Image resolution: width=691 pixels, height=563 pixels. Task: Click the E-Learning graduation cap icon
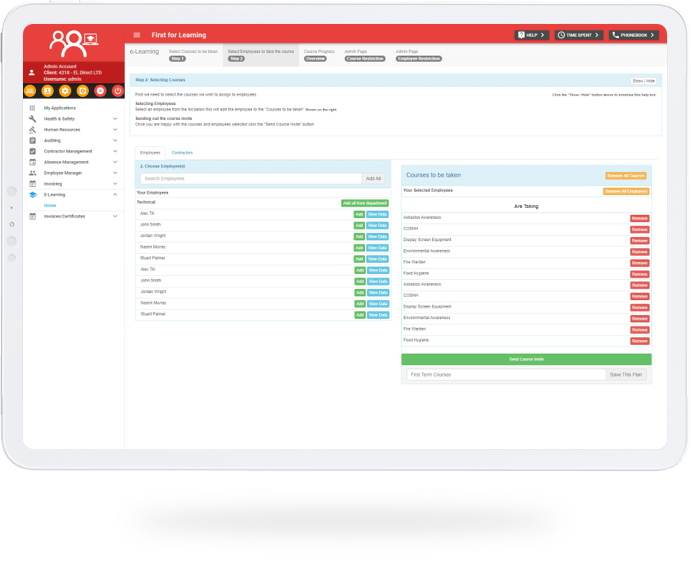32,194
